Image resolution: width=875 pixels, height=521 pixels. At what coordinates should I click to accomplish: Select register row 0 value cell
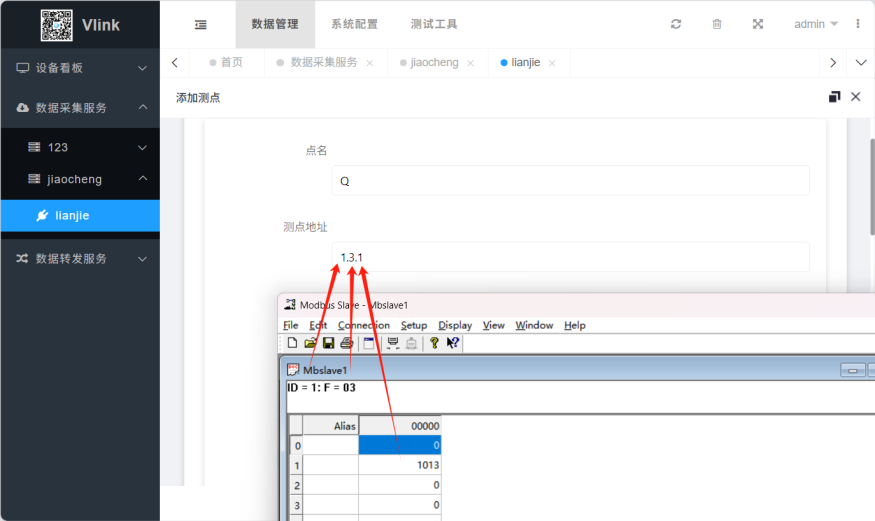point(400,445)
